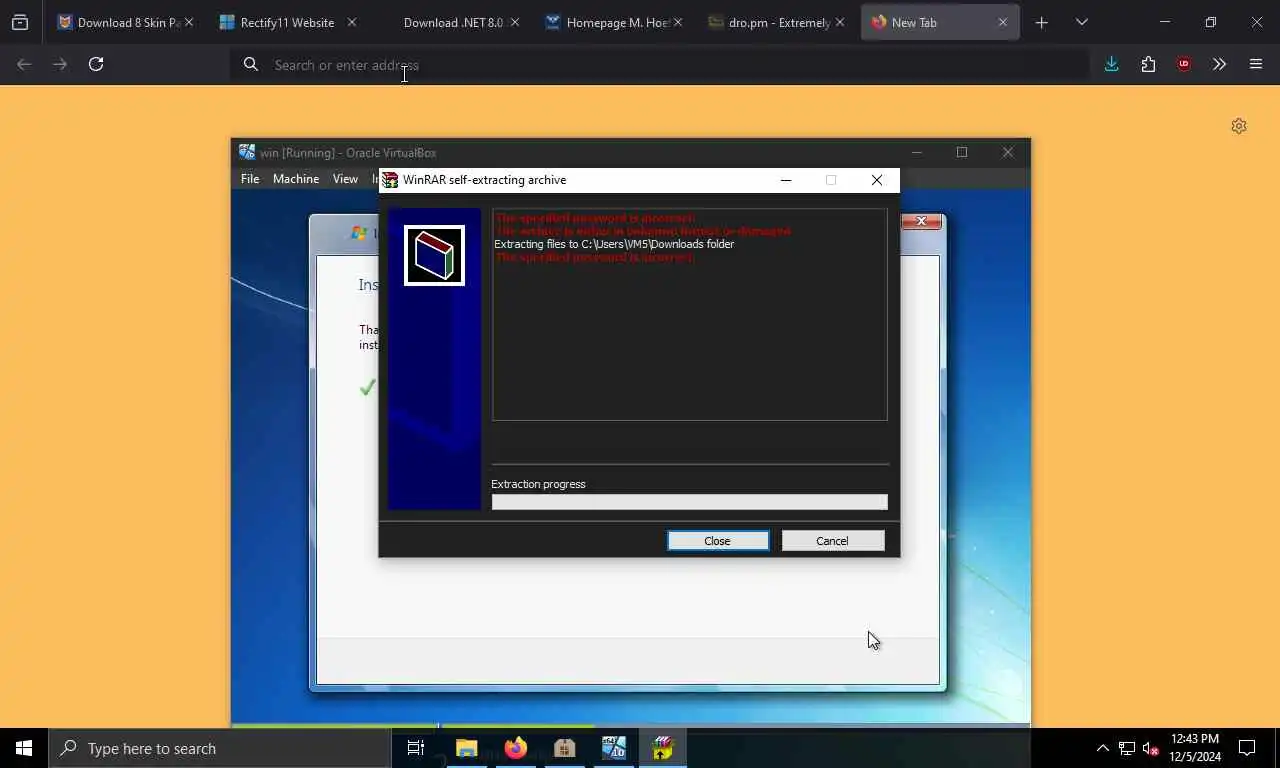Screen dimensions: 1280x768
Task: Click the Type here to search box
Action: (219, 748)
